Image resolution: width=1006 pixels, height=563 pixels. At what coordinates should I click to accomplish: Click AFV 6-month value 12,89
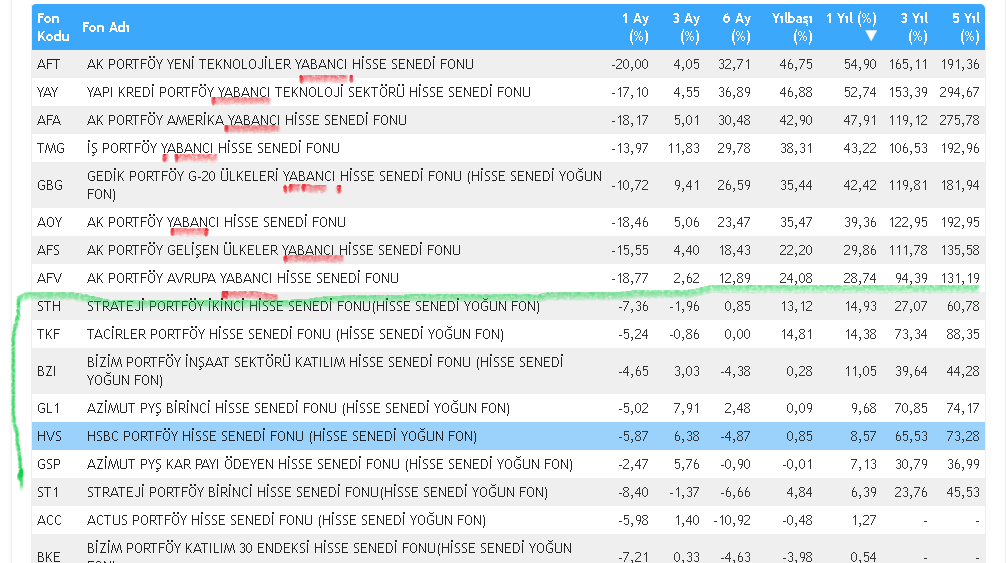[x=734, y=280]
